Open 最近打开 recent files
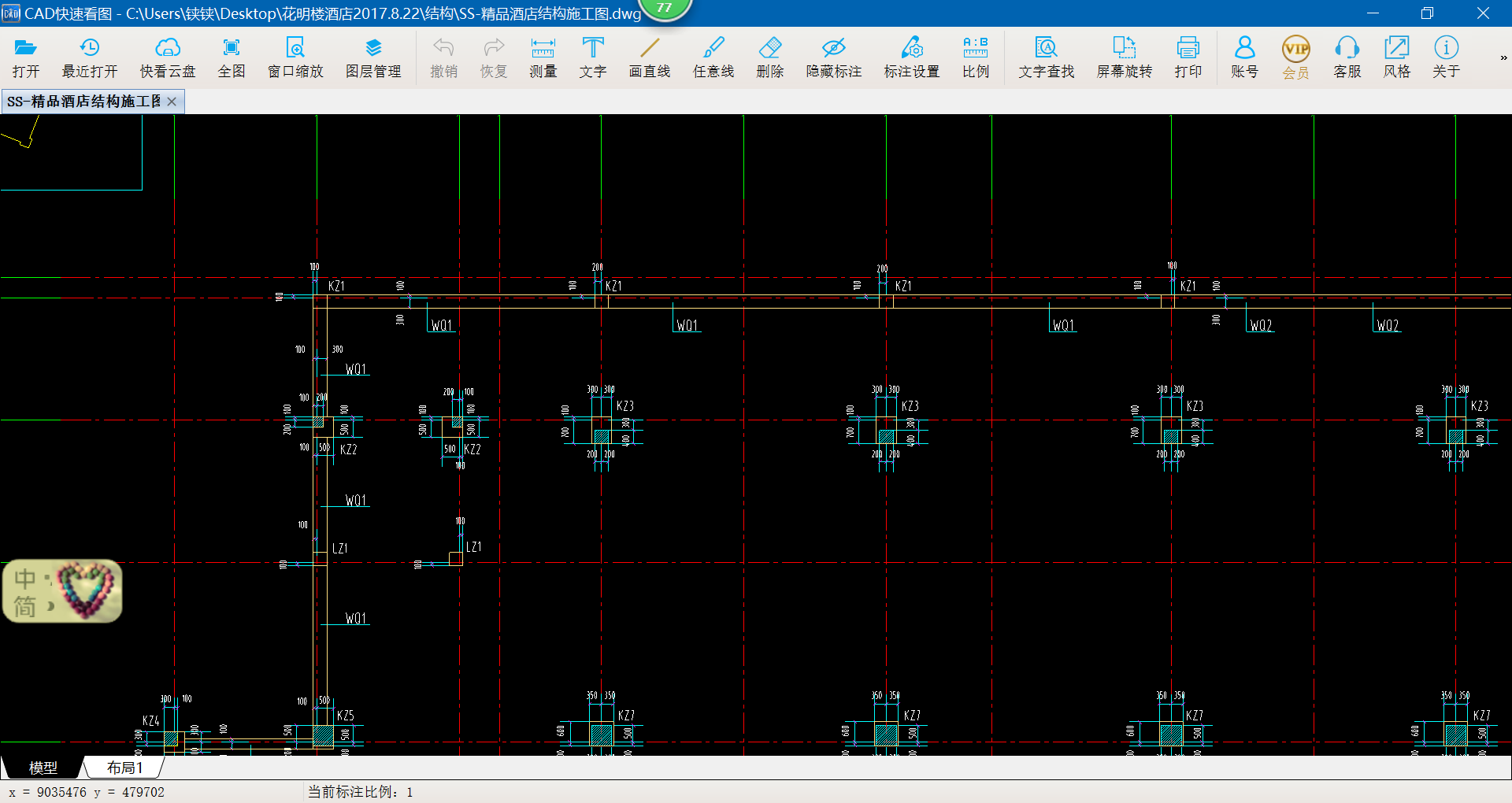 pos(90,58)
